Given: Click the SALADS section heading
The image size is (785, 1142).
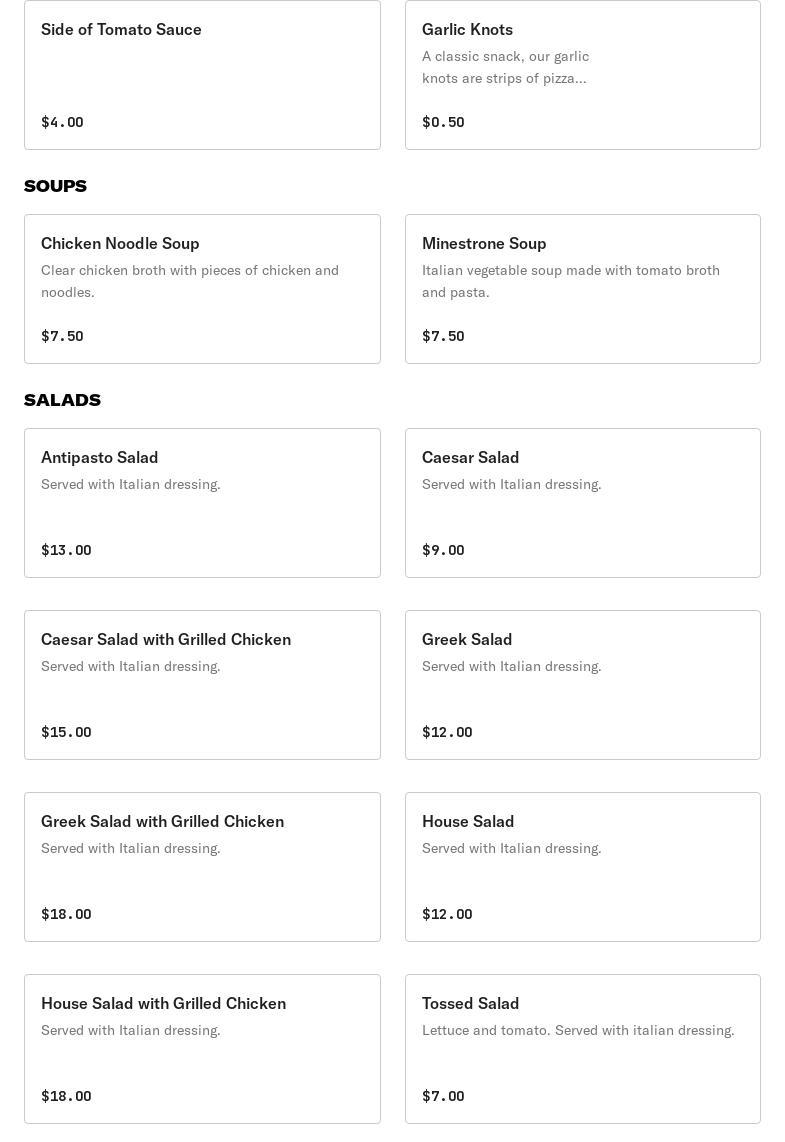Looking at the screenshot, I should [62, 400].
